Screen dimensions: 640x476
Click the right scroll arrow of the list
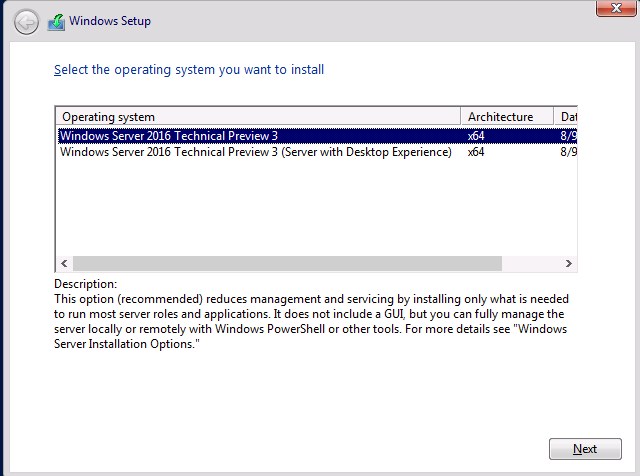coord(569,263)
